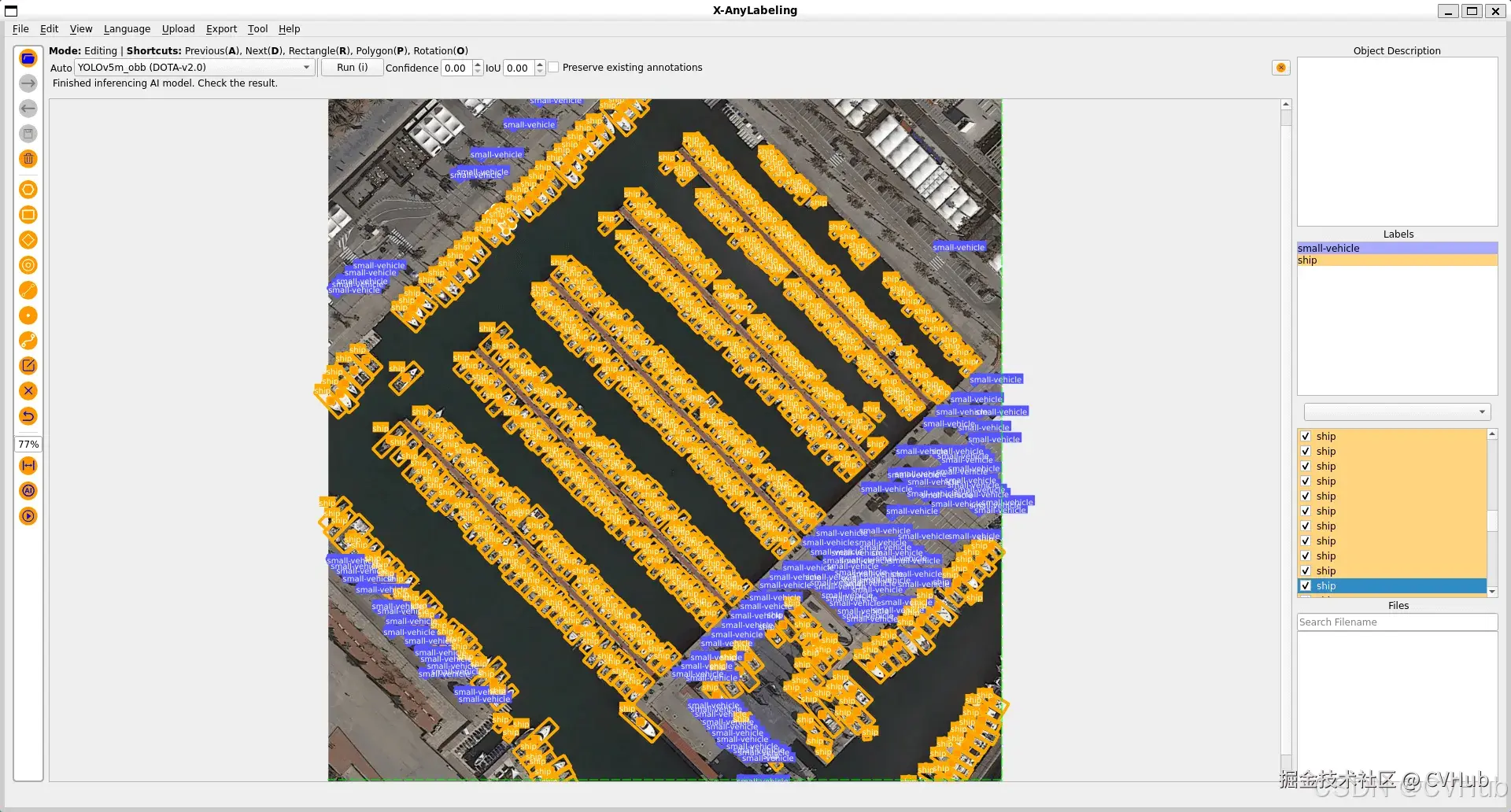
Task: Toggle Preserve existing annotations
Action: 554,67
